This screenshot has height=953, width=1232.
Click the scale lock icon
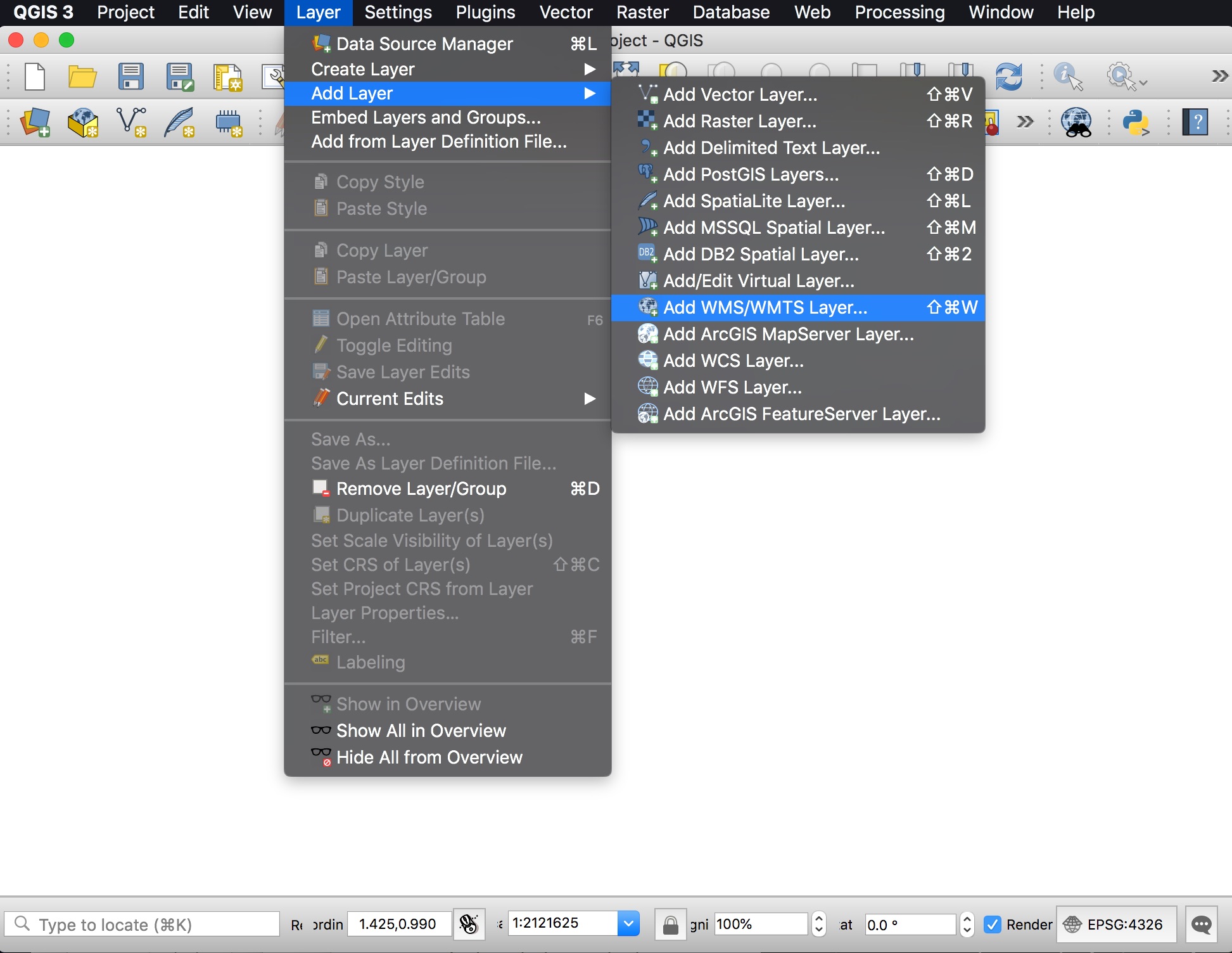click(670, 924)
